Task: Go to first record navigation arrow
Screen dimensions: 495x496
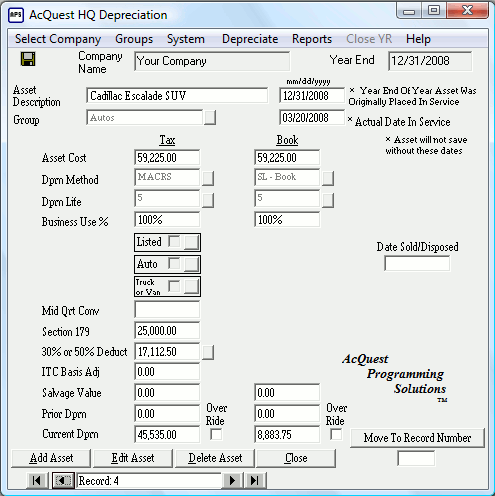Action: (36, 480)
